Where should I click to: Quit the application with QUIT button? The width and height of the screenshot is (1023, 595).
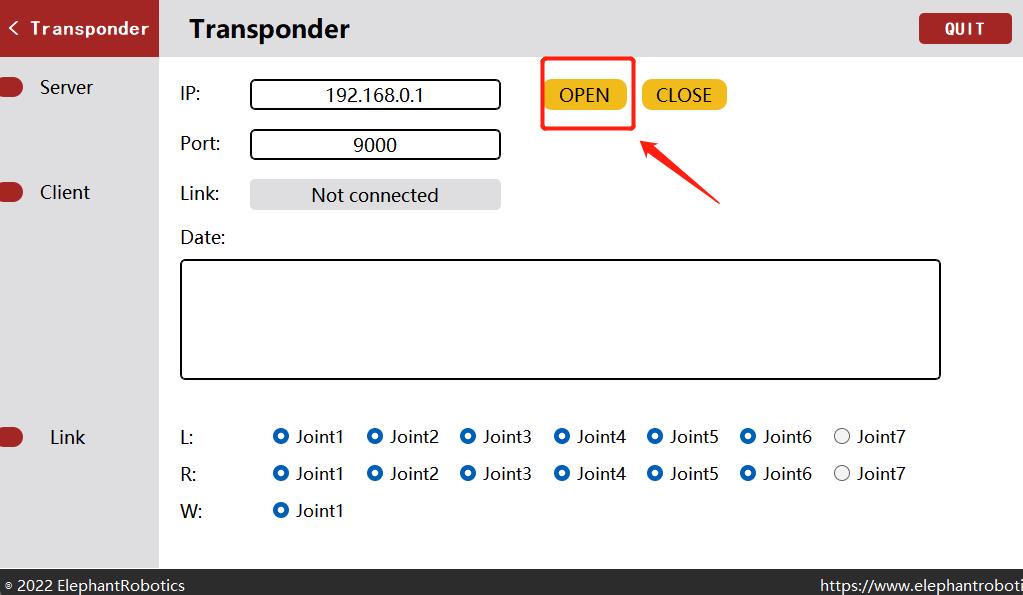pos(964,29)
